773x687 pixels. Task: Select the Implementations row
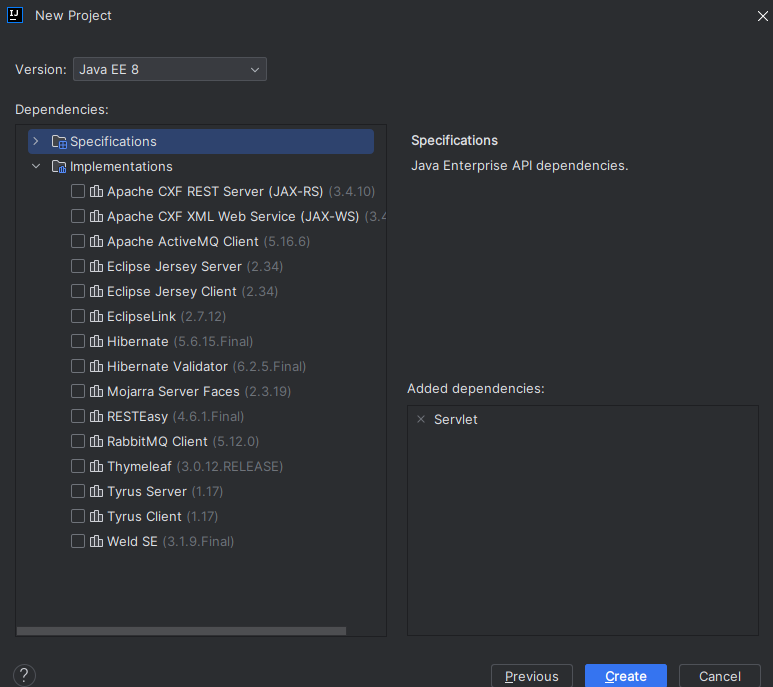tap(201, 167)
